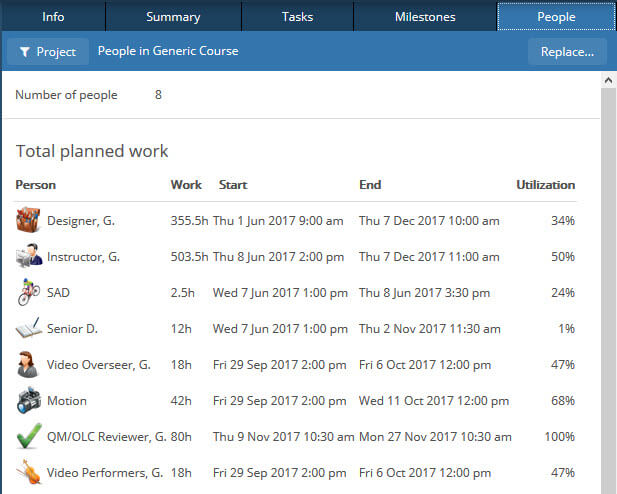Click the 42h work value
This screenshot has height=494, width=617.
(181, 401)
